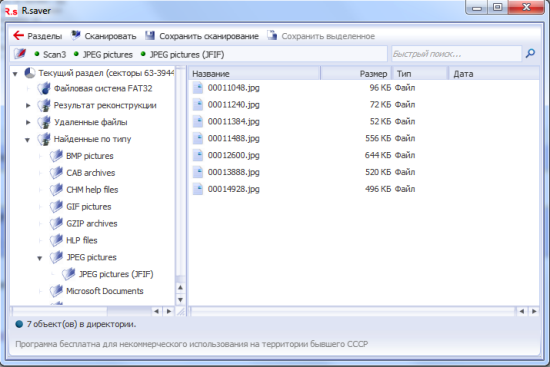The height and width of the screenshot is (367, 550).
Task: Expand the Удаленные файлы tree node
Action: click(x=28, y=122)
